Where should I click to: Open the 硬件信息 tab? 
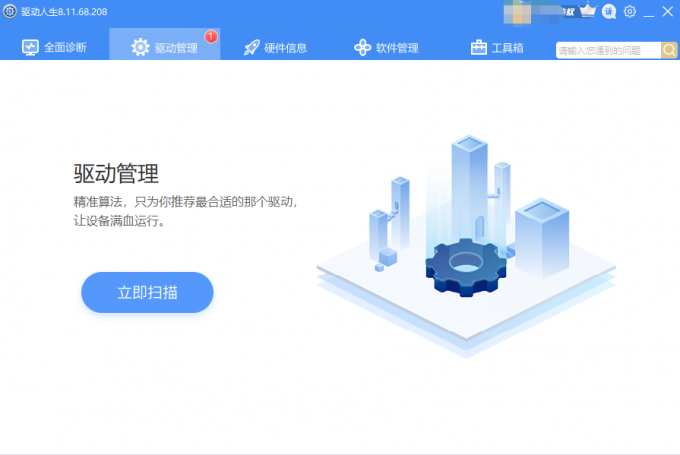275,47
